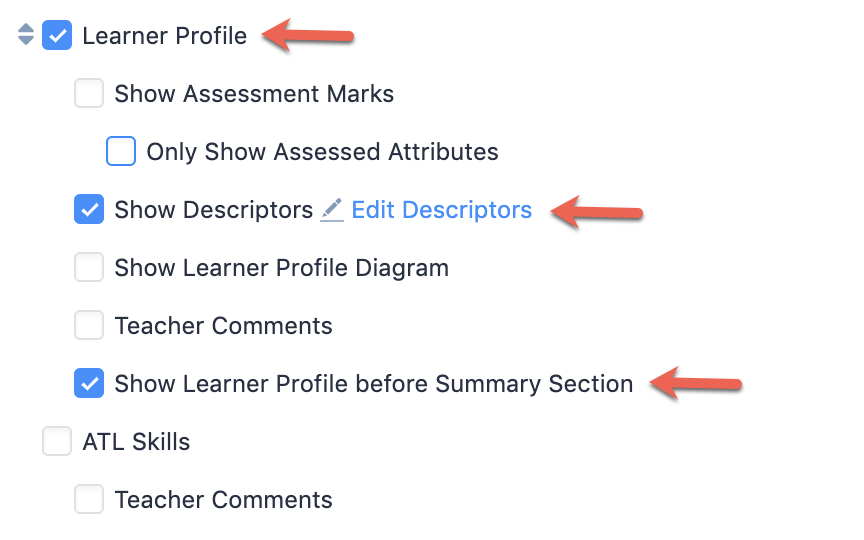The image size is (864, 540).
Task: Uncheck Show Learner Profile before Summary Section box
Action: 89,384
